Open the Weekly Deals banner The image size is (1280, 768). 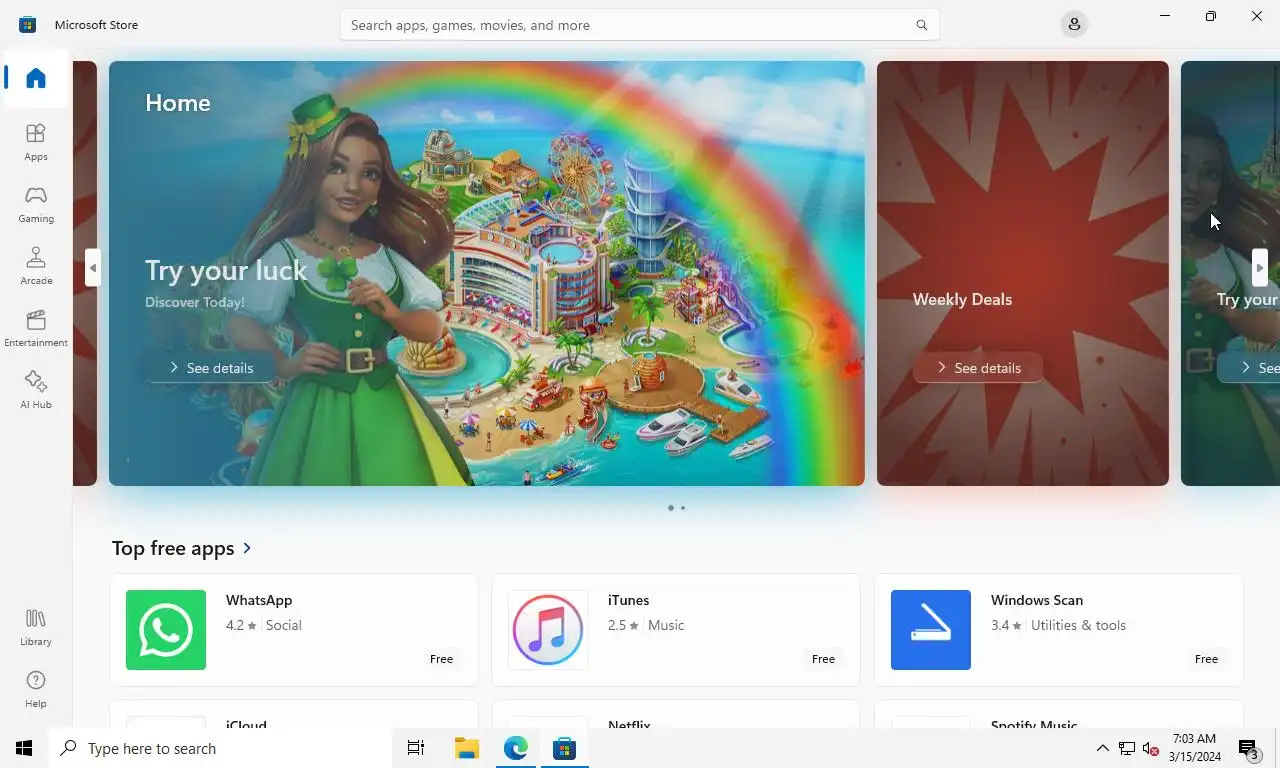coord(1023,273)
